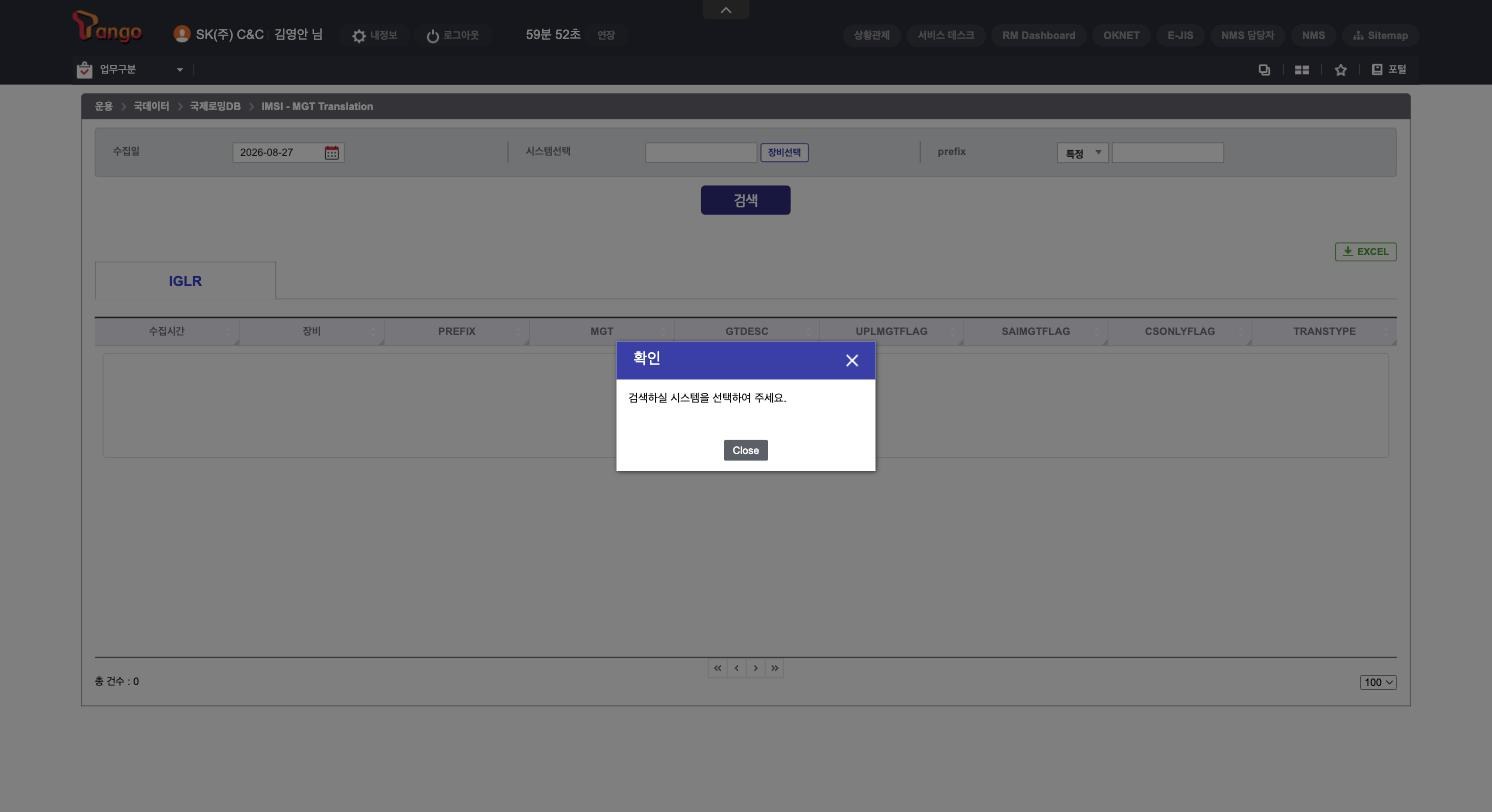Click 국제로밍DB in breadcrumb
The image size is (1492, 812).
click(x=215, y=106)
